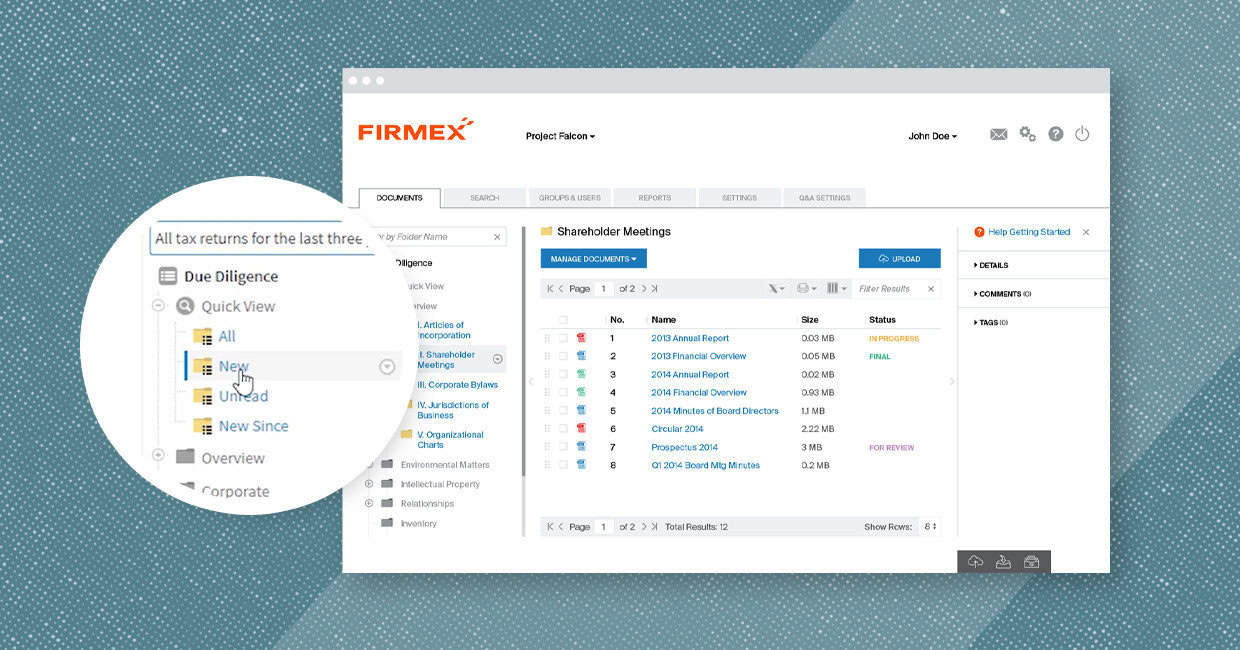Open the mail envelope icon in header

pos(998,135)
